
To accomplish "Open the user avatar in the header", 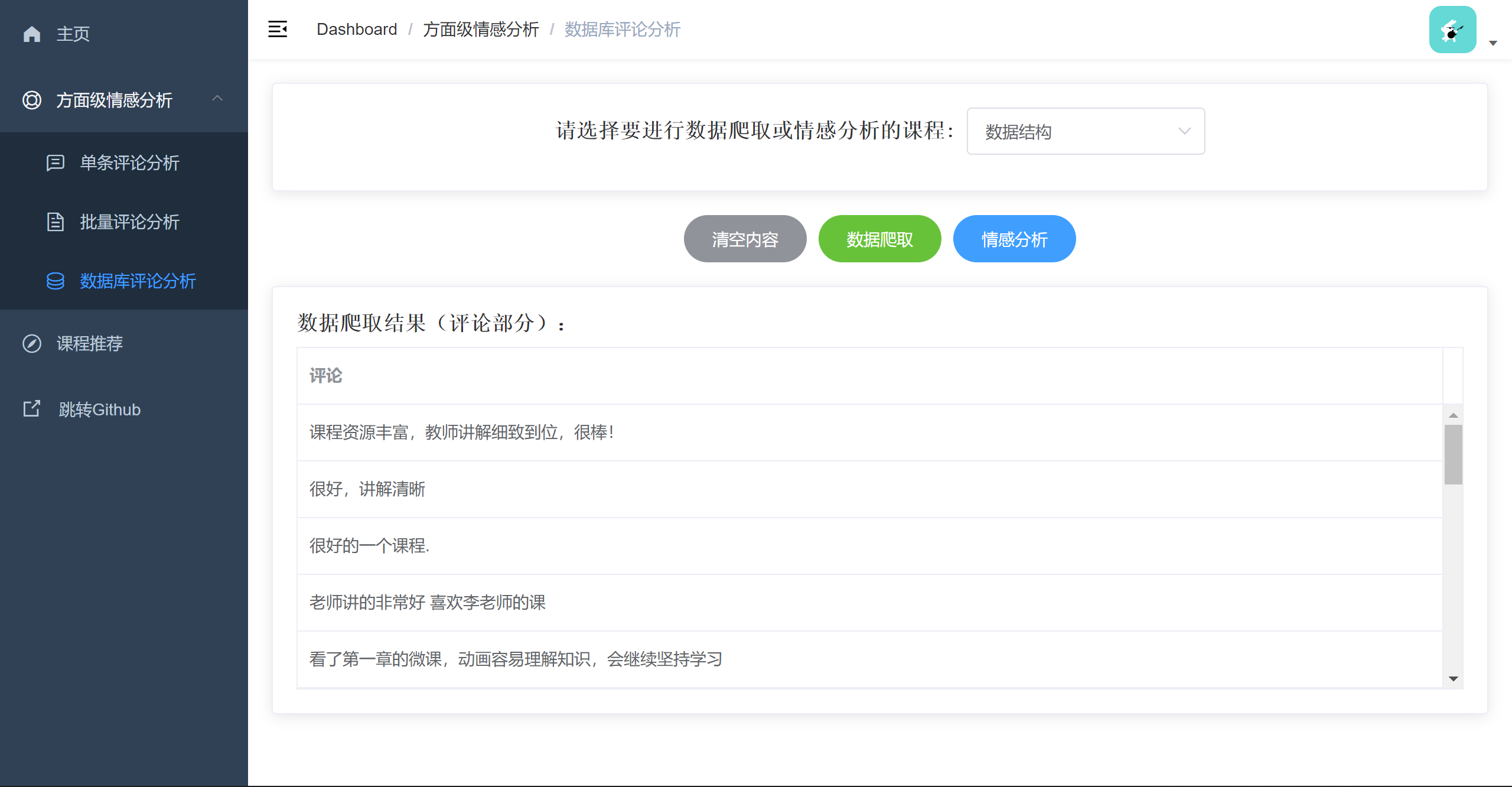I will [x=1452, y=30].
